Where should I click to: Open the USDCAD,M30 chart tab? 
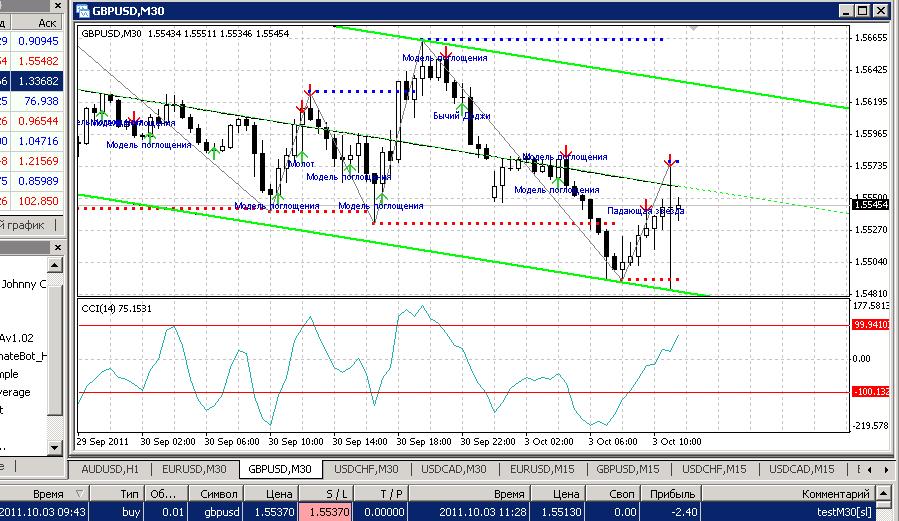454,469
